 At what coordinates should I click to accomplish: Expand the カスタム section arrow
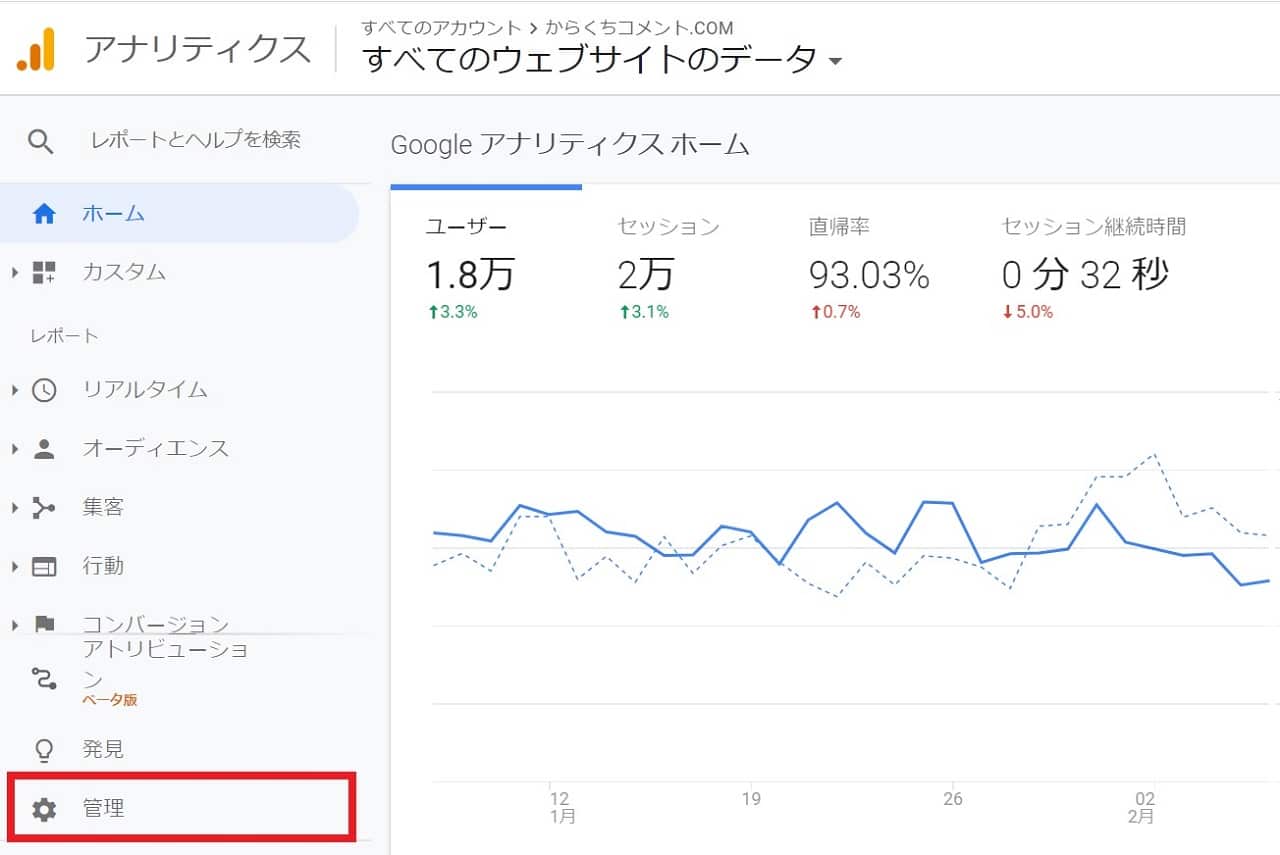[x=15, y=272]
